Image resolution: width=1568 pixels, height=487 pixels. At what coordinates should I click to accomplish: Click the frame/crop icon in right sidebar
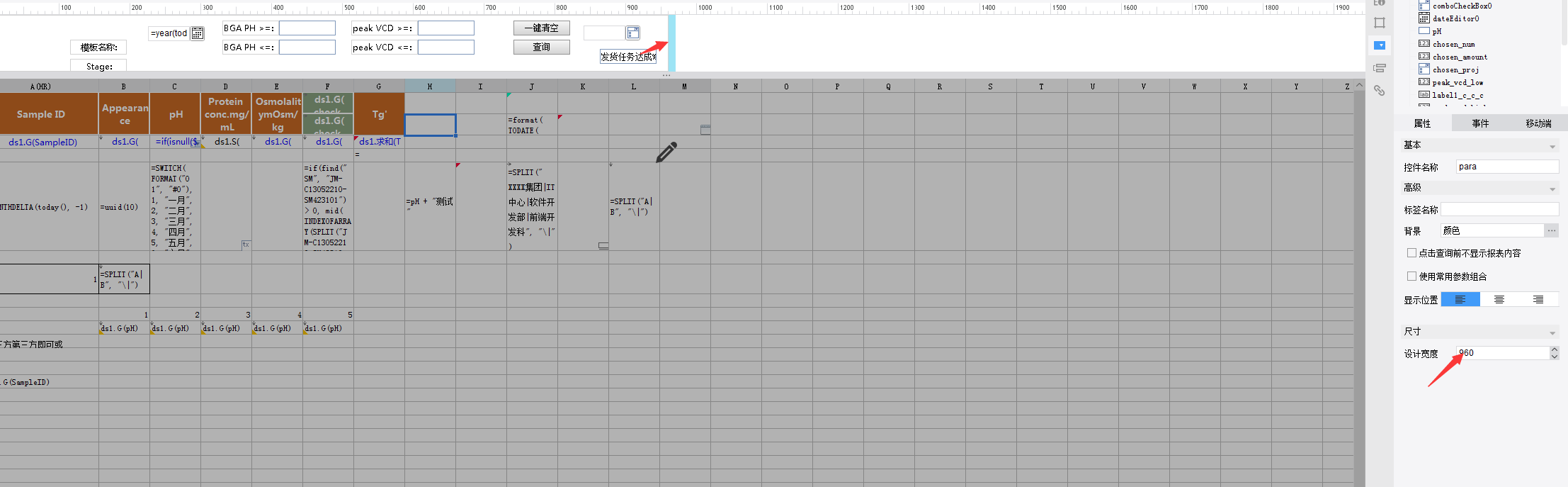[x=1380, y=23]
